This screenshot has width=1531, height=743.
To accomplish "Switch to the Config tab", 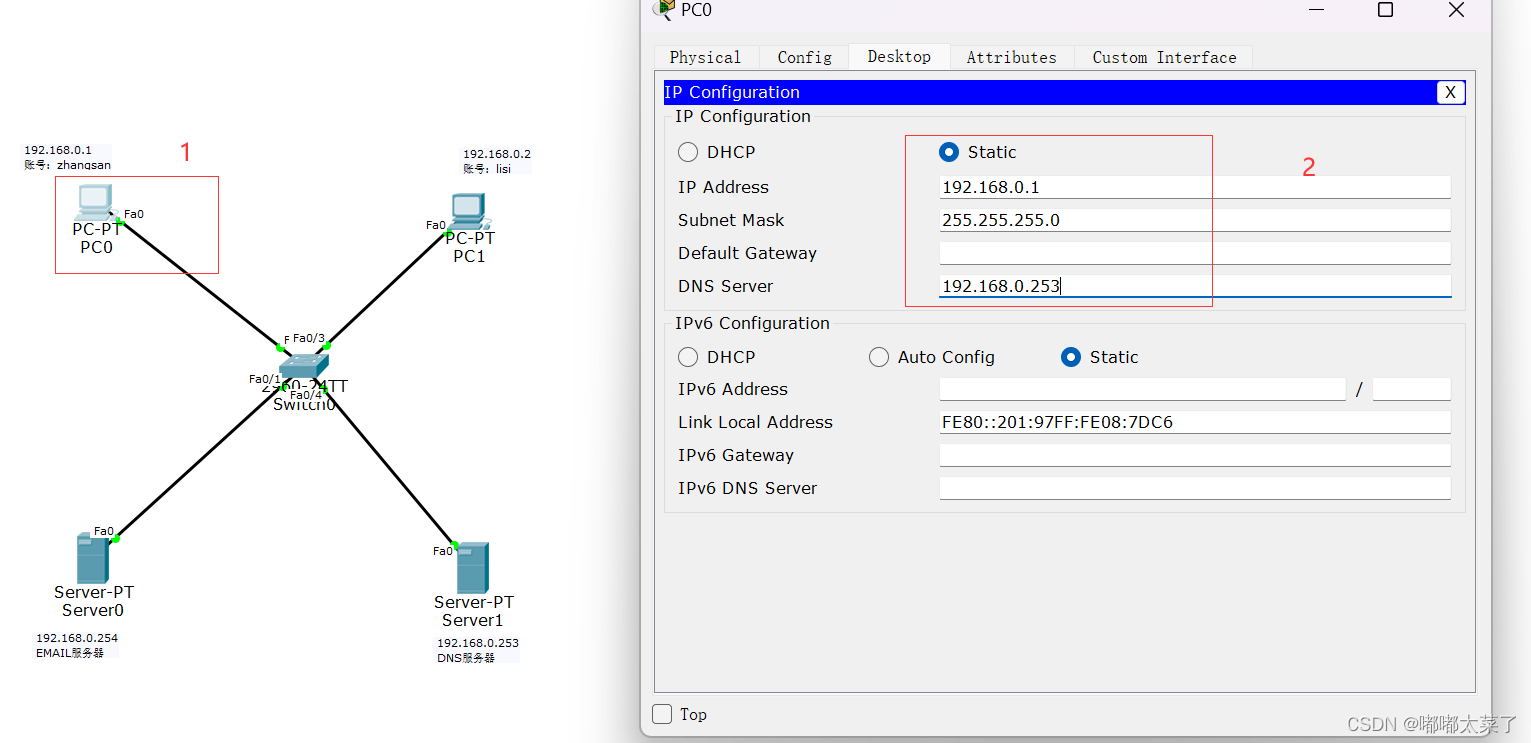I will 805,57.
